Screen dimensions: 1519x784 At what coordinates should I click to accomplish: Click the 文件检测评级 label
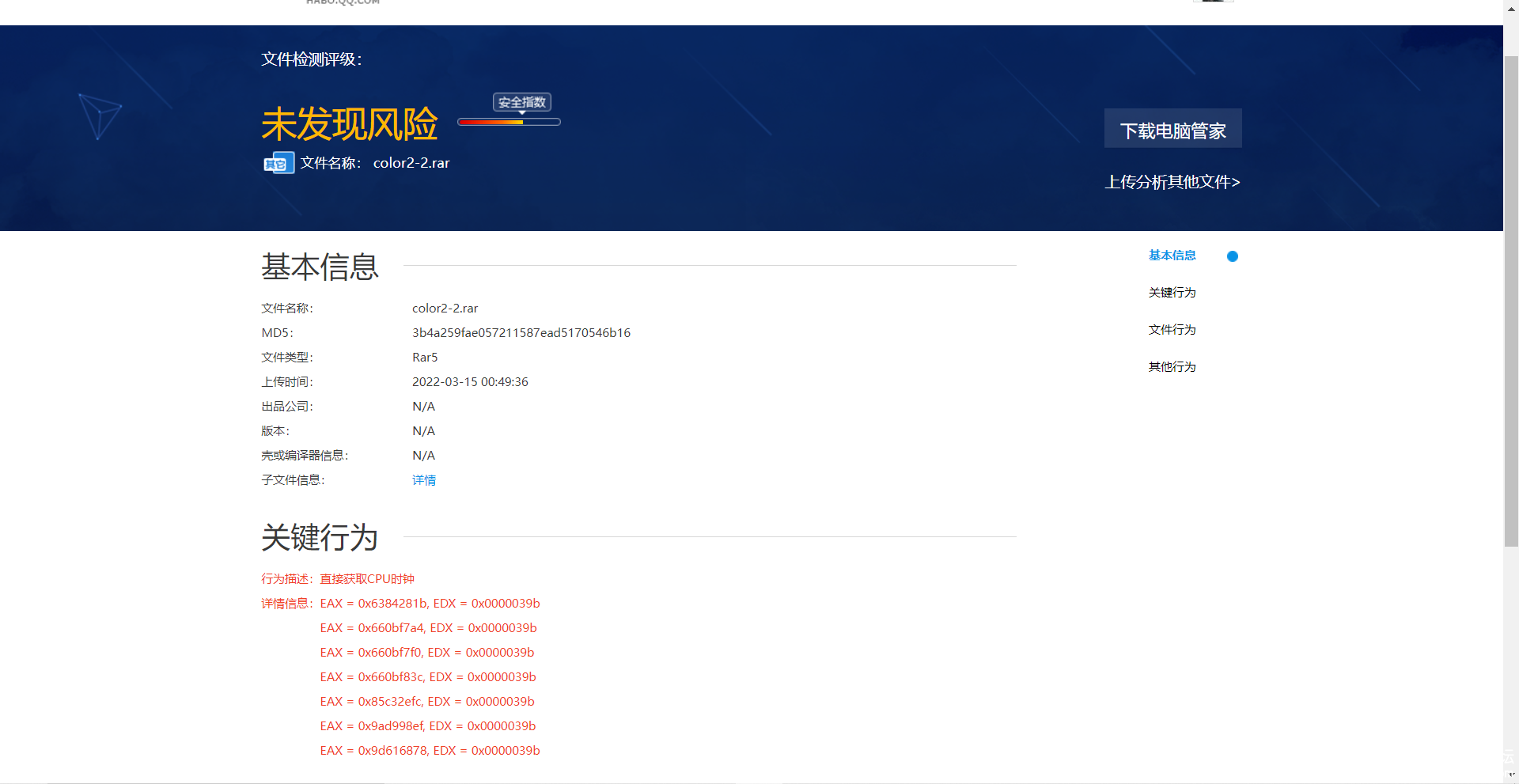click(311, 59)
